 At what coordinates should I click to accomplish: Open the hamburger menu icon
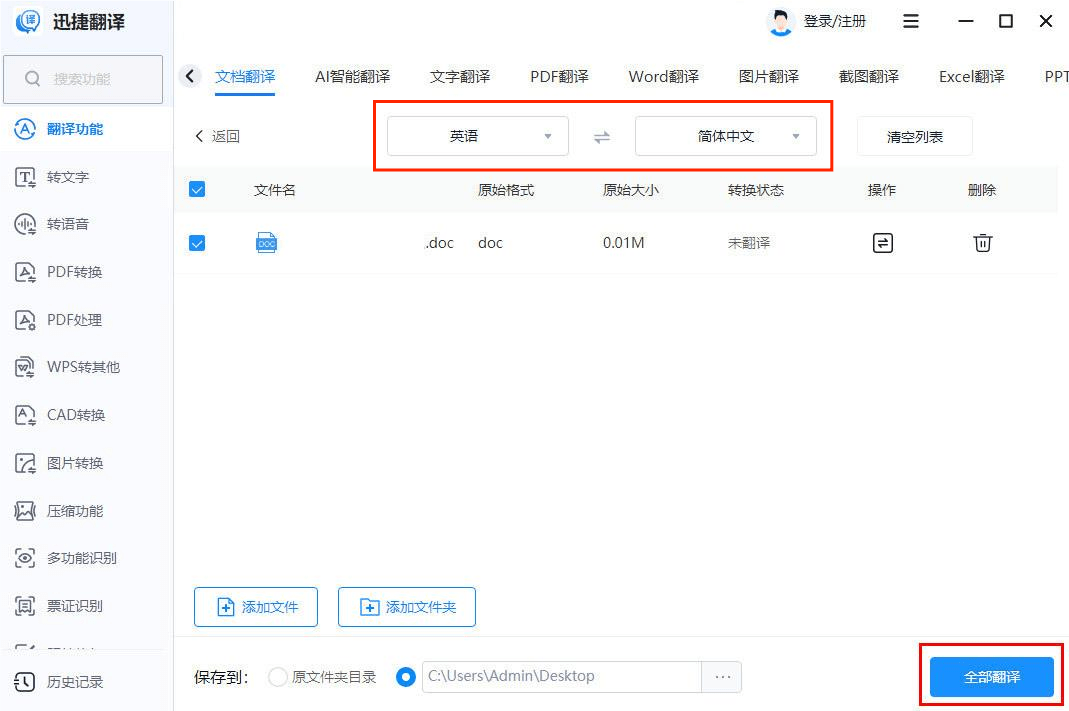pos(911,21)
